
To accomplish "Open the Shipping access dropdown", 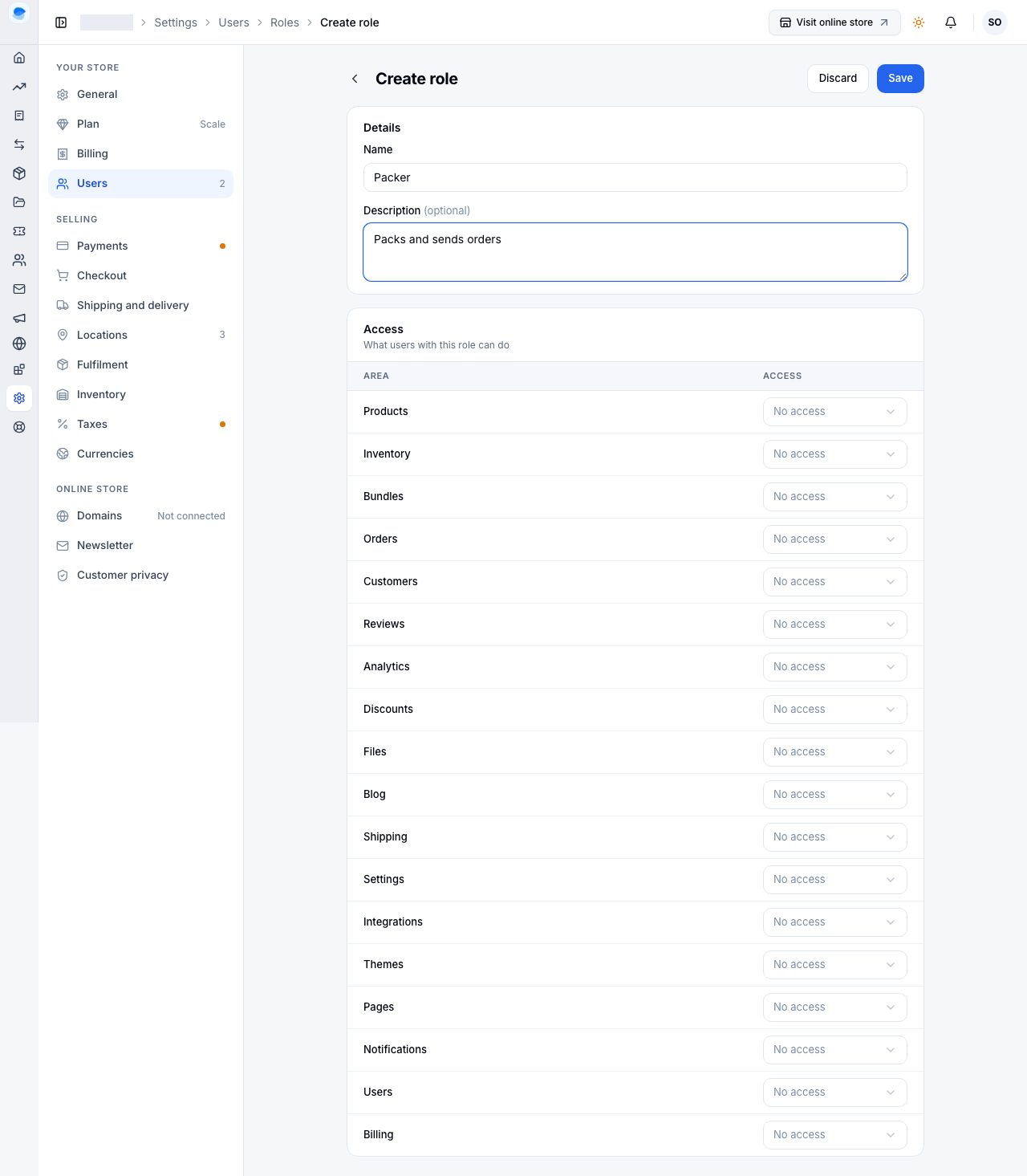I will [834, 837].
